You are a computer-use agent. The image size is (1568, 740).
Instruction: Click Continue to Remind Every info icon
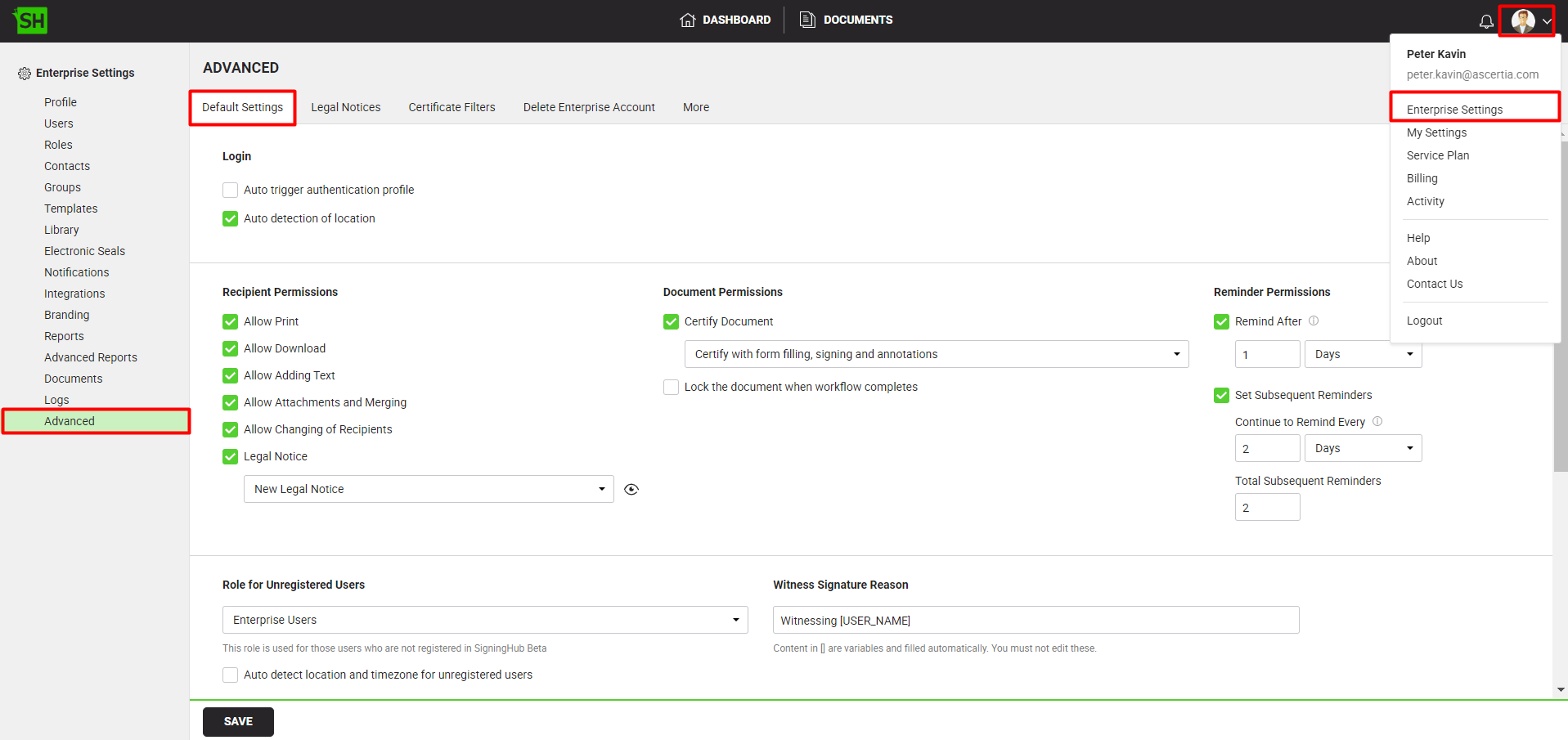[x=1377, y=421]
